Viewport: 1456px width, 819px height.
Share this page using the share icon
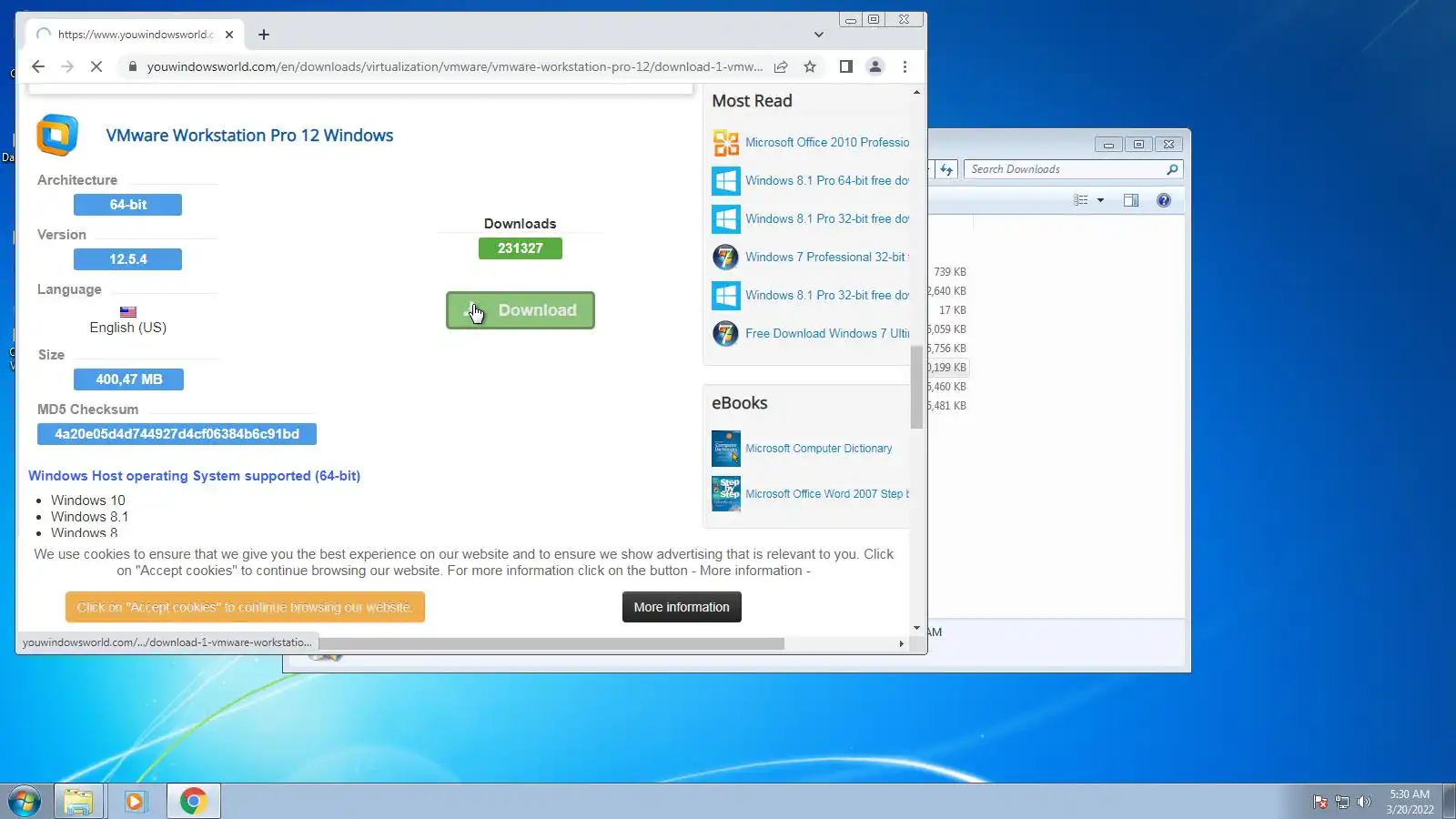(781, 66)
